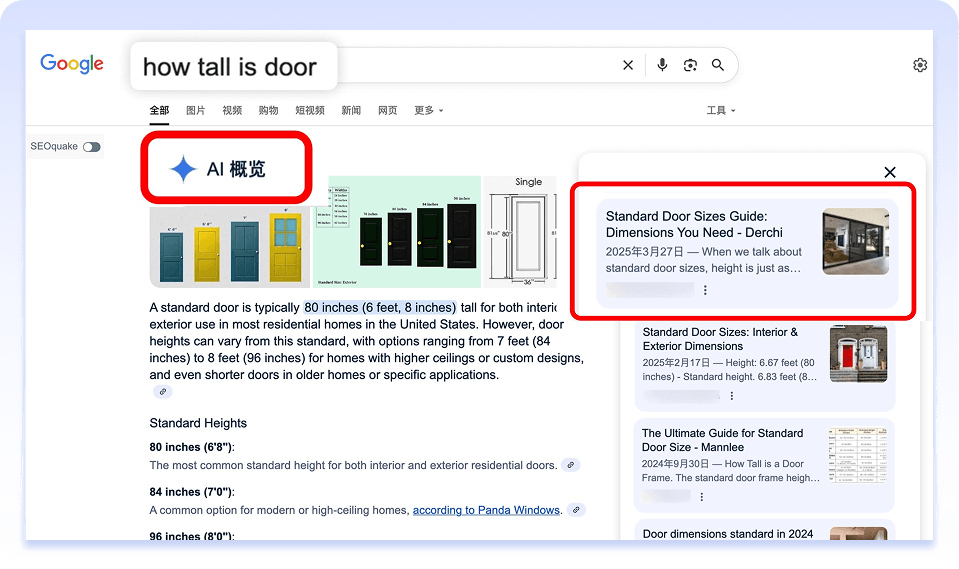This screenshot has height=569, width=959.
Task: Toggle the SEOquake switch
Action: click(x=92, y=147)
